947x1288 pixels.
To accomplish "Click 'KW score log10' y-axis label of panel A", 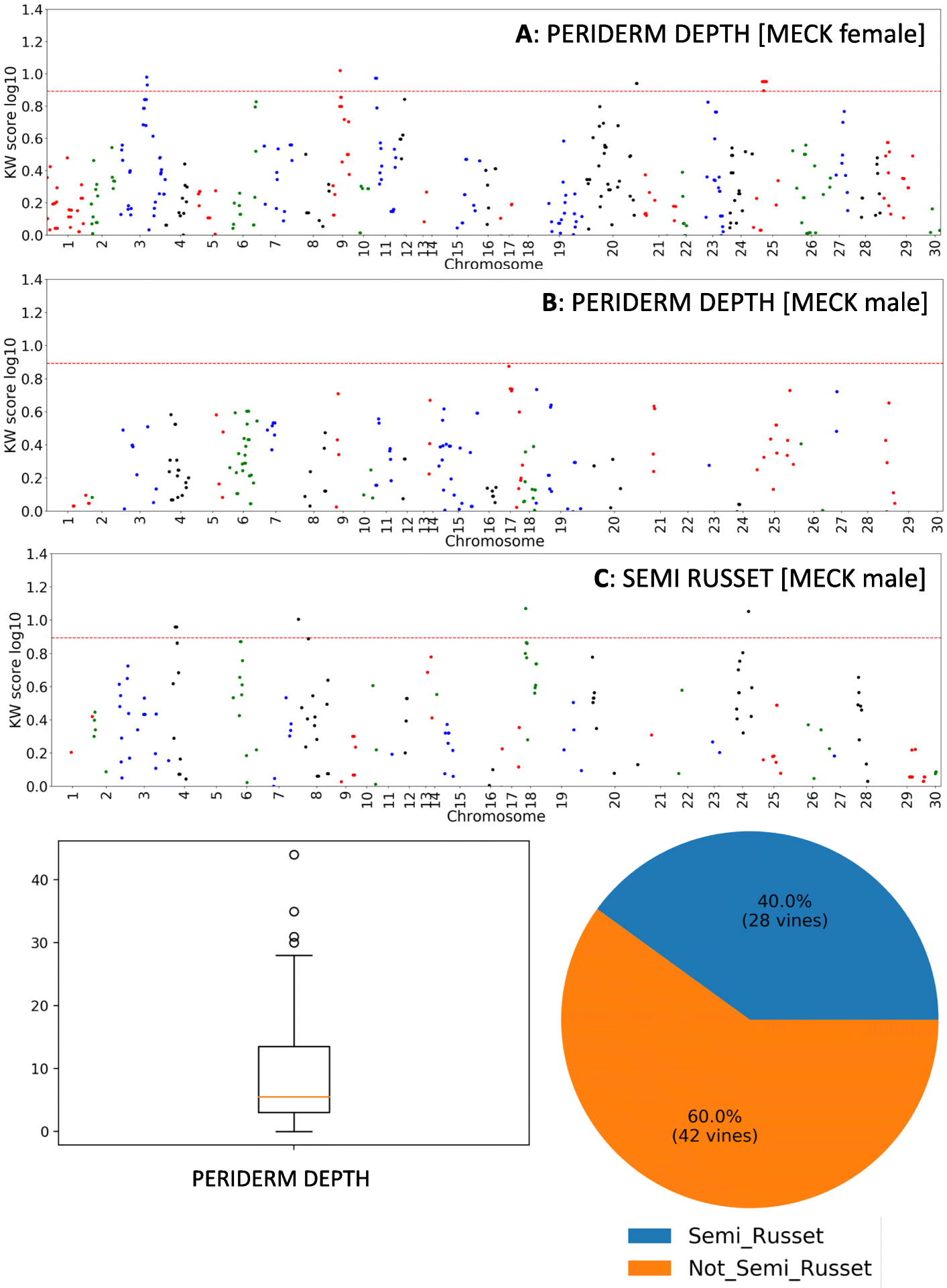I will tap(10, 122).
